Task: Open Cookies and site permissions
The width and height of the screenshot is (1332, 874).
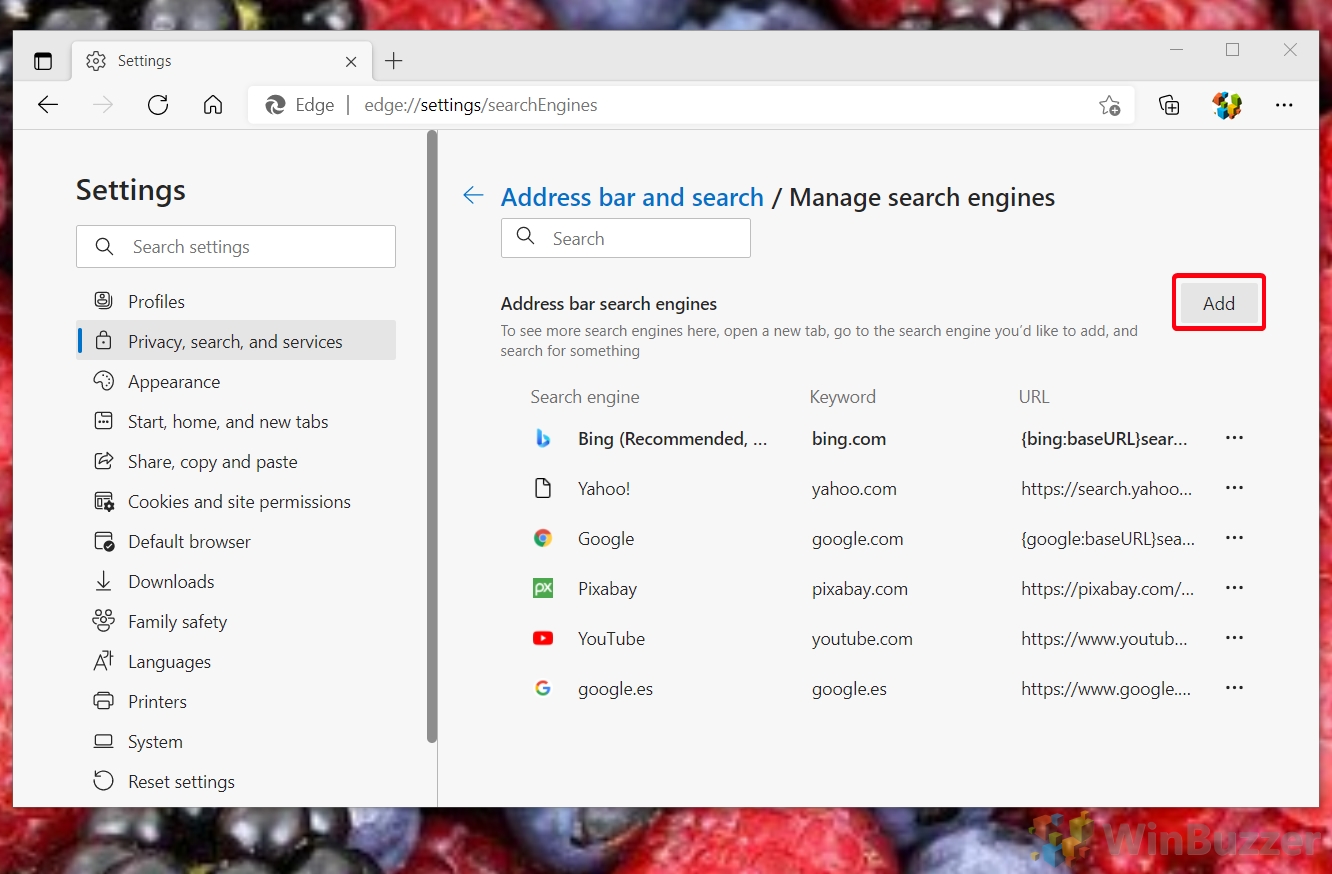Action: point(236,501)
